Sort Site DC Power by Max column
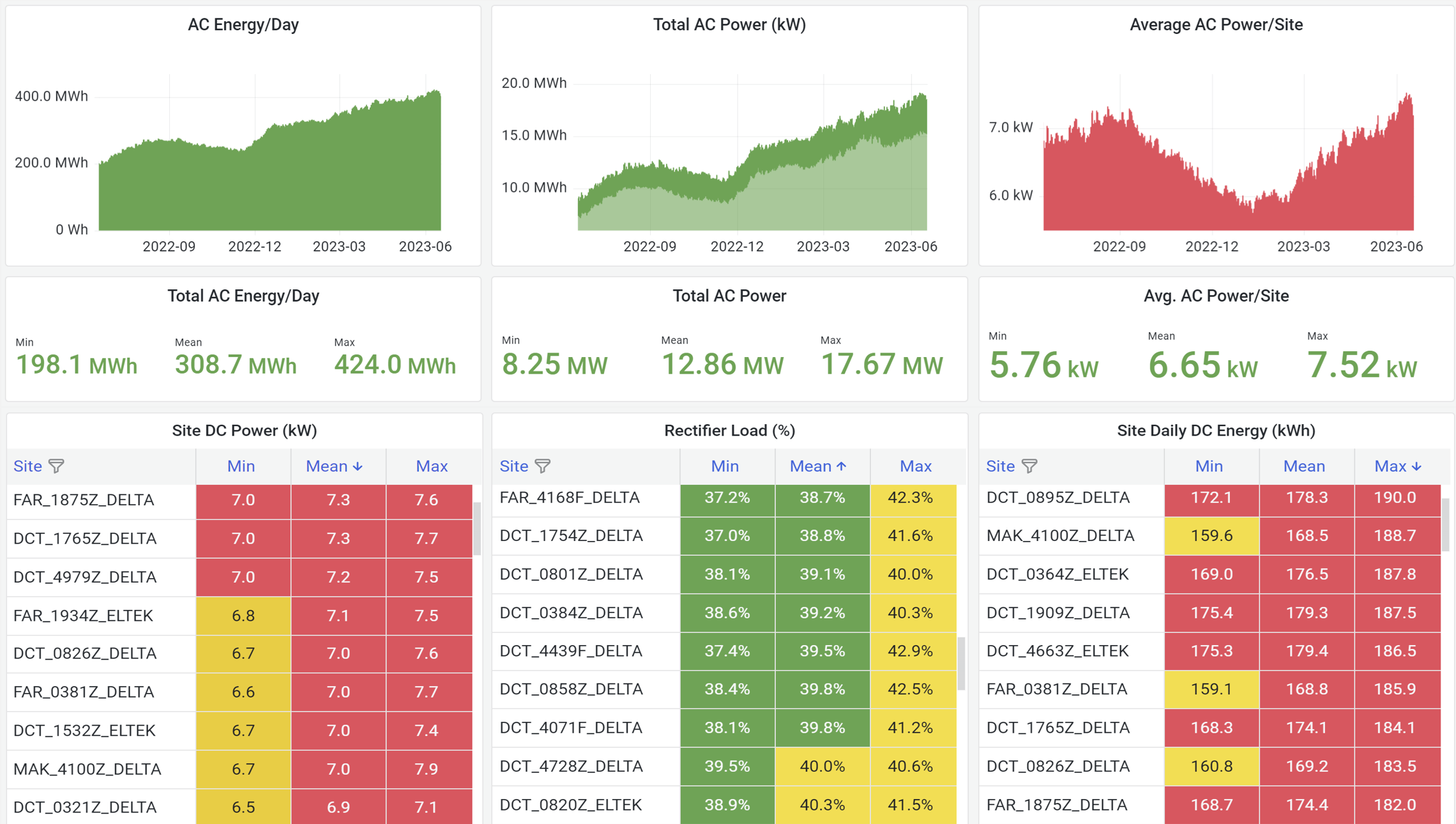 pos(432,466)
